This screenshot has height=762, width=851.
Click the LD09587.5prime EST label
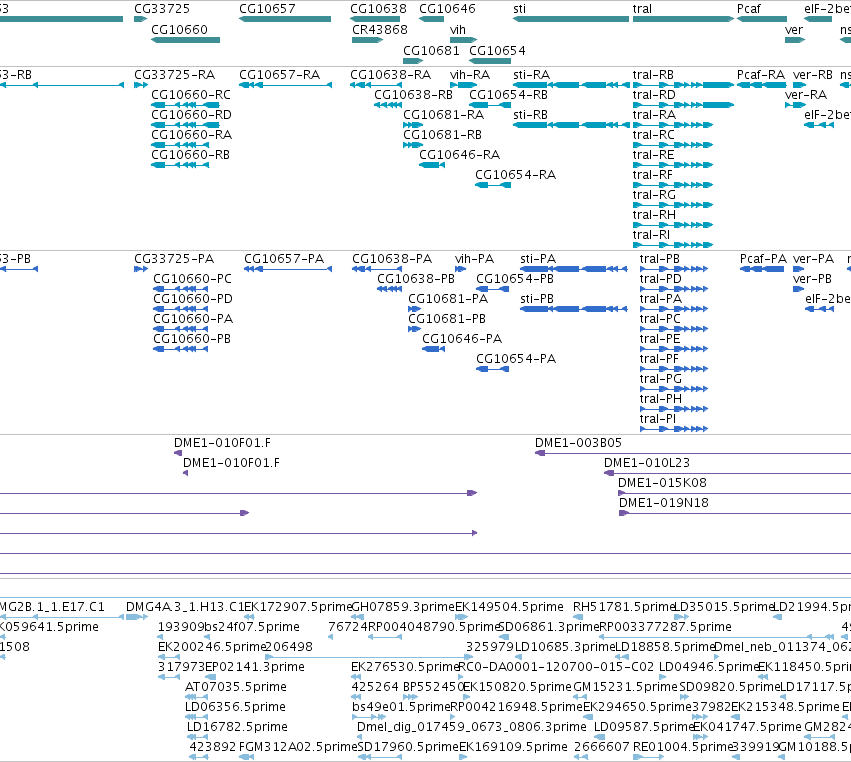tap(644, 727)
